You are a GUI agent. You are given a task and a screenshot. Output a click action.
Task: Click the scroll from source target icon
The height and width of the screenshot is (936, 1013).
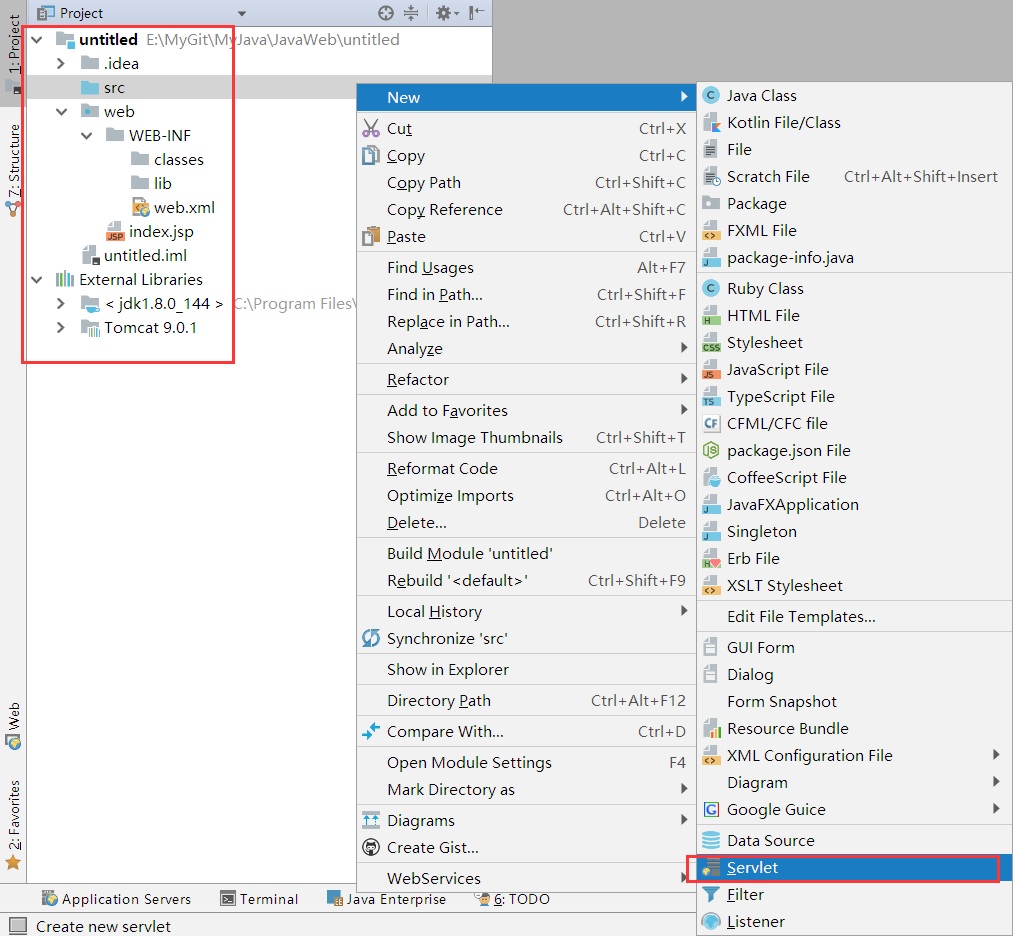[x=386, y=13]
